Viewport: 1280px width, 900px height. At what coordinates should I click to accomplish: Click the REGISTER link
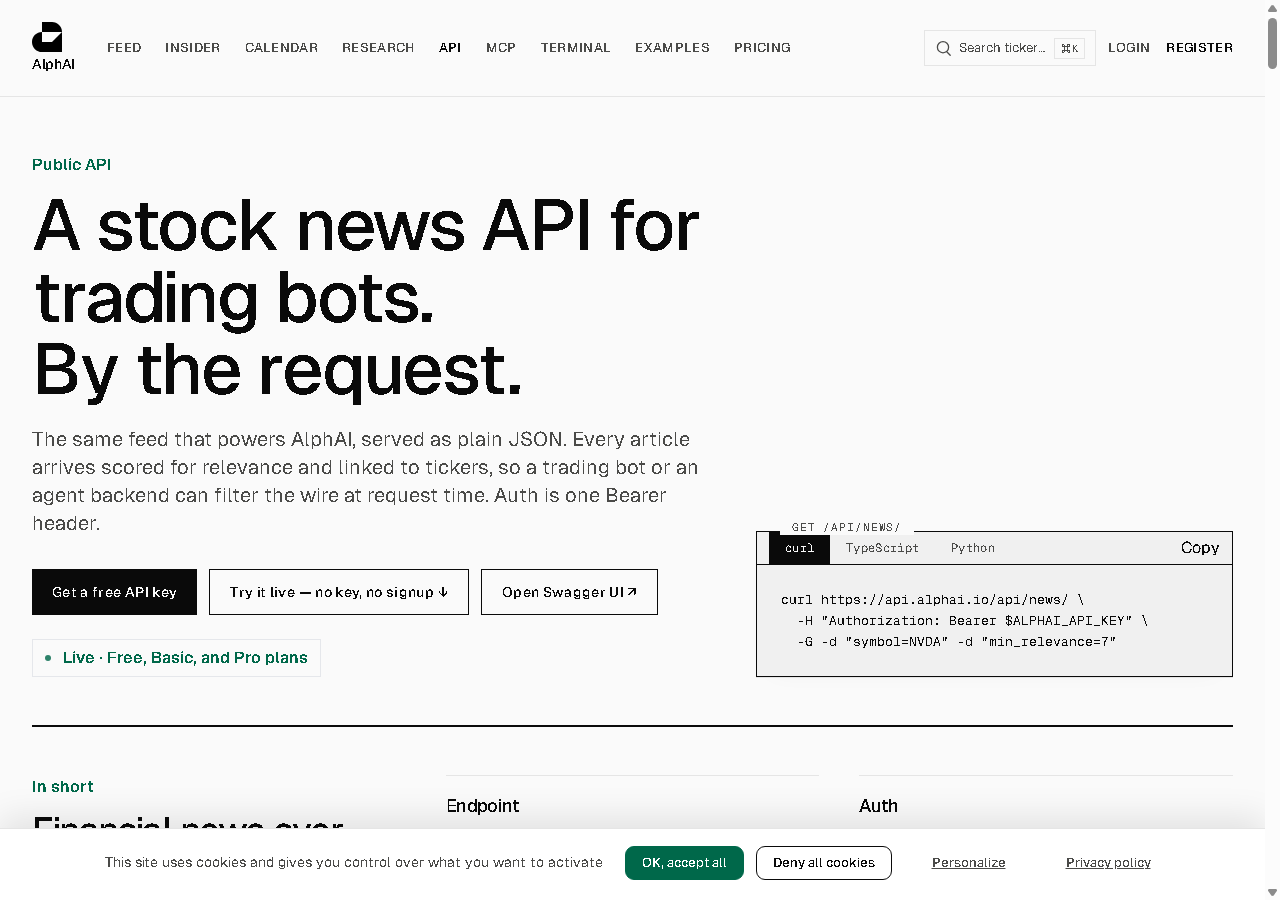[1199, 48]
